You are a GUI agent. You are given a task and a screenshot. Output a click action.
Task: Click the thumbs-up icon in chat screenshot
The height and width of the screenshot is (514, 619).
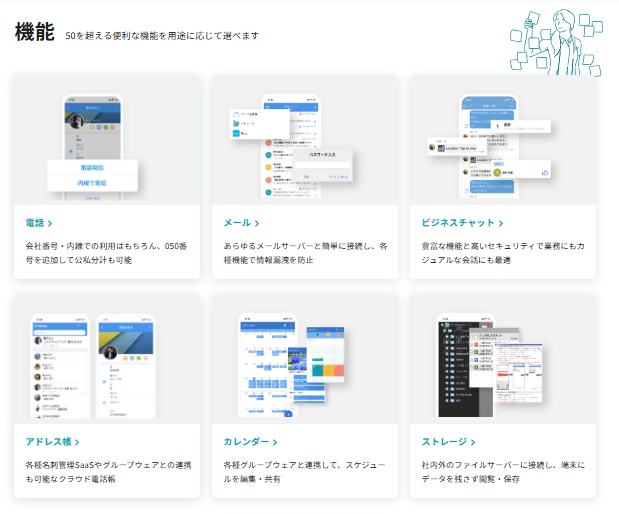pos(547,172)
